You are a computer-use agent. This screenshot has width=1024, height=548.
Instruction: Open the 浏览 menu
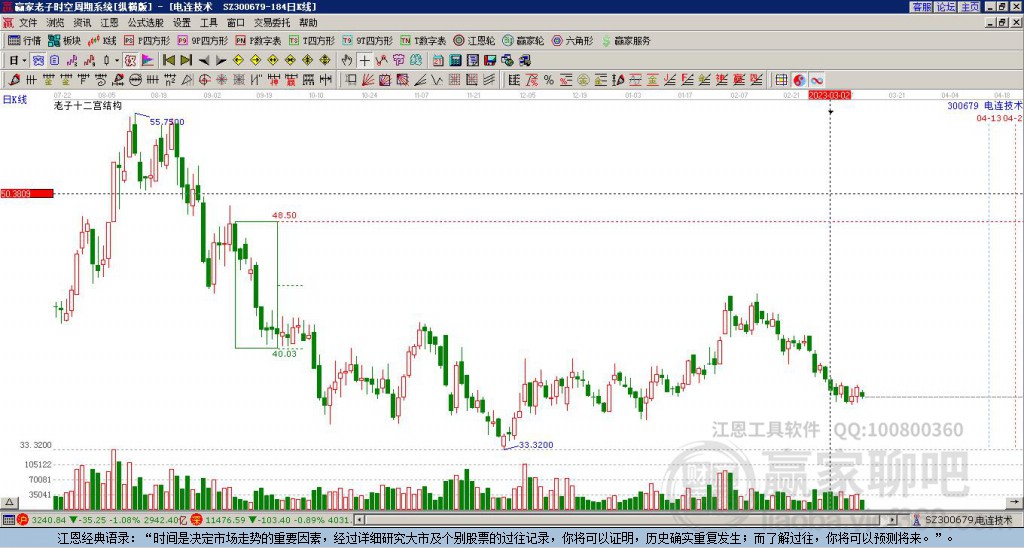coord(56,23)
